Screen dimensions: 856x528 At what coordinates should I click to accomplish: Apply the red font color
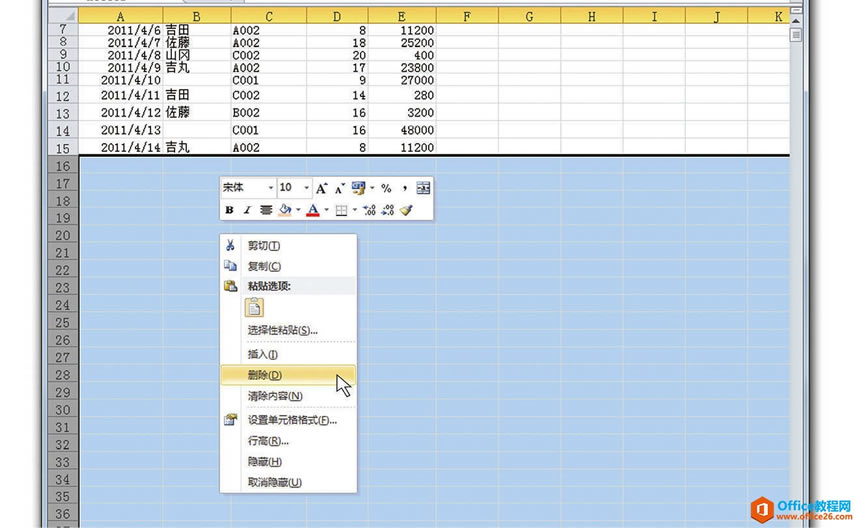[313, 210]
